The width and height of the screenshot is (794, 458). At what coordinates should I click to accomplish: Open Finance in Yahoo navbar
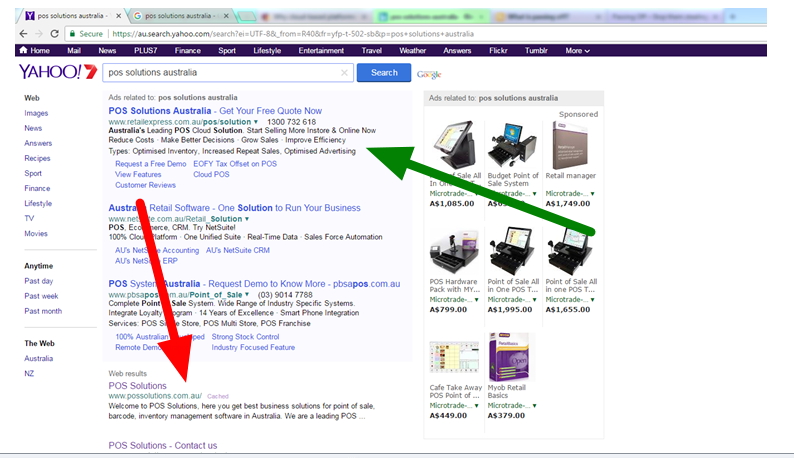187,51
